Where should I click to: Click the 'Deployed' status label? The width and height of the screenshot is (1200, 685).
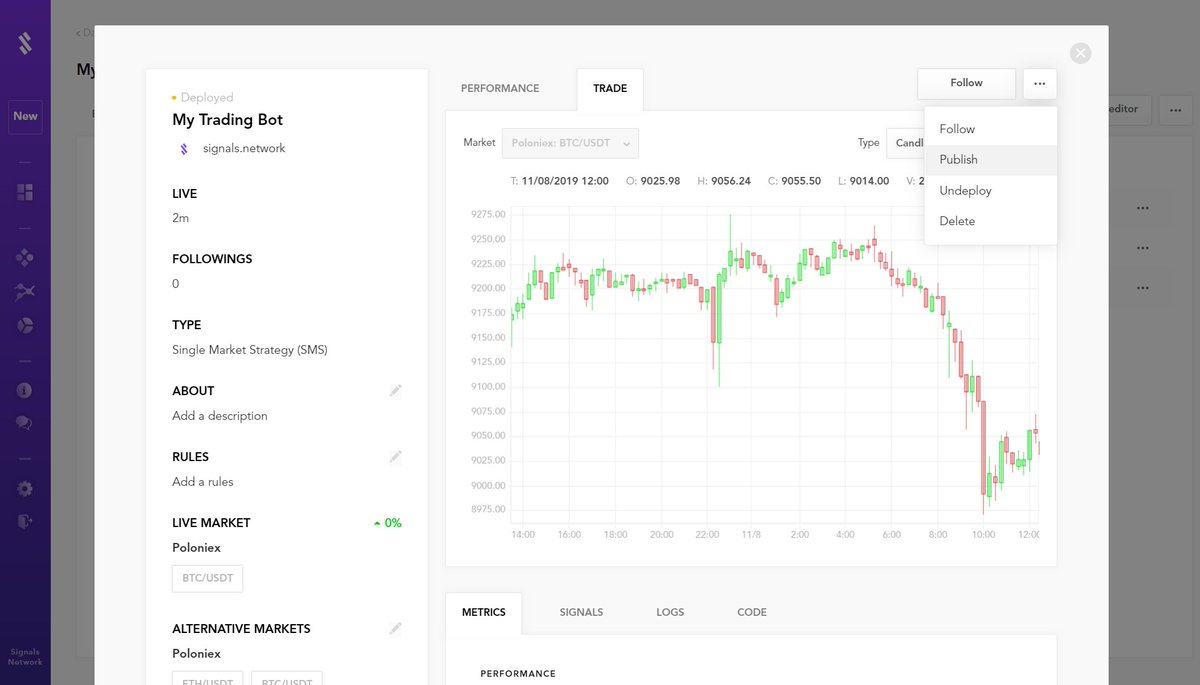click(207, 97)
